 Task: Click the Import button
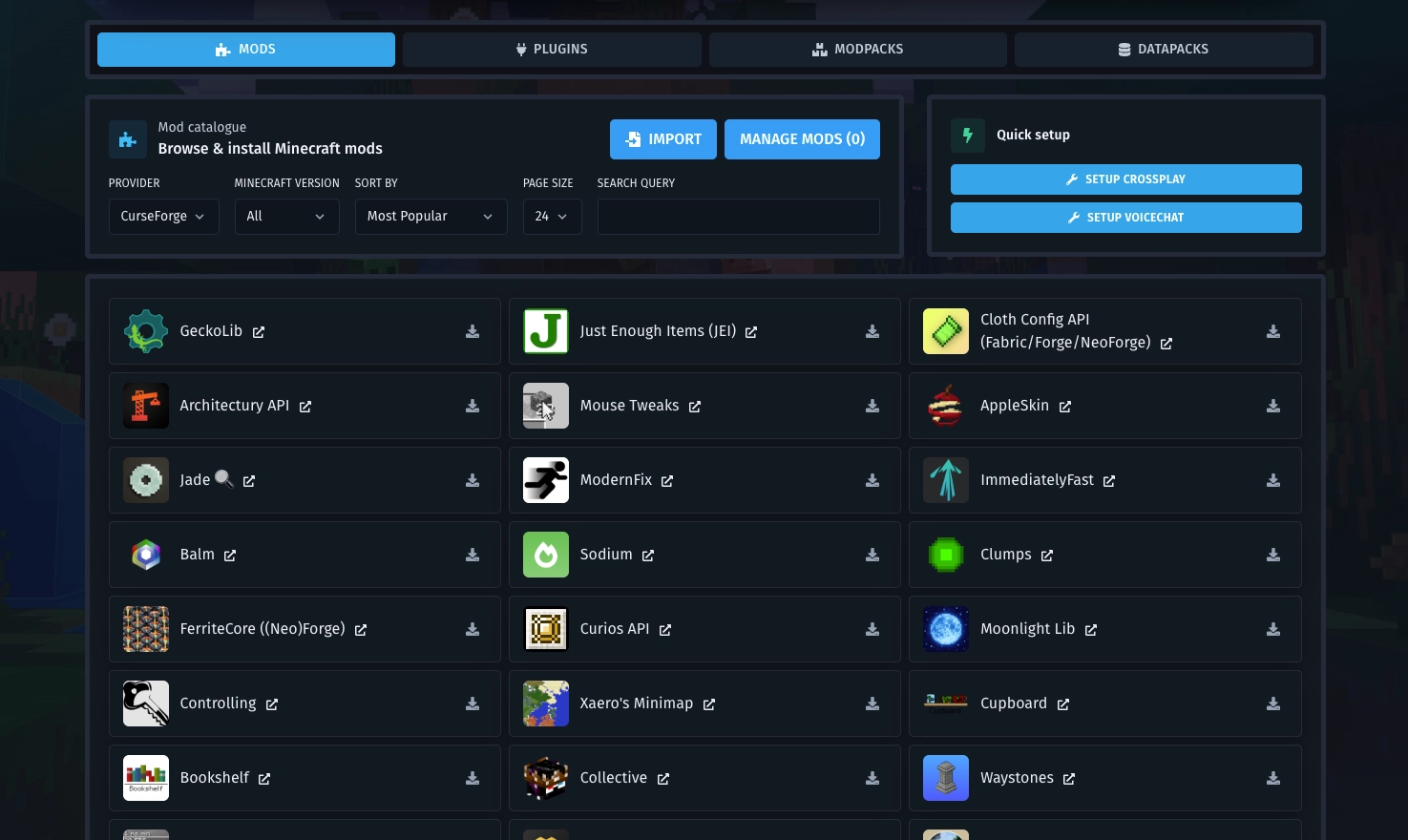click(663, 139)
